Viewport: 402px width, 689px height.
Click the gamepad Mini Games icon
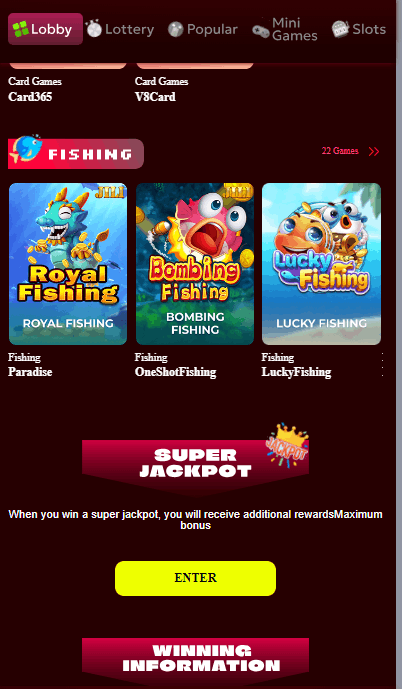pos(261,31)
